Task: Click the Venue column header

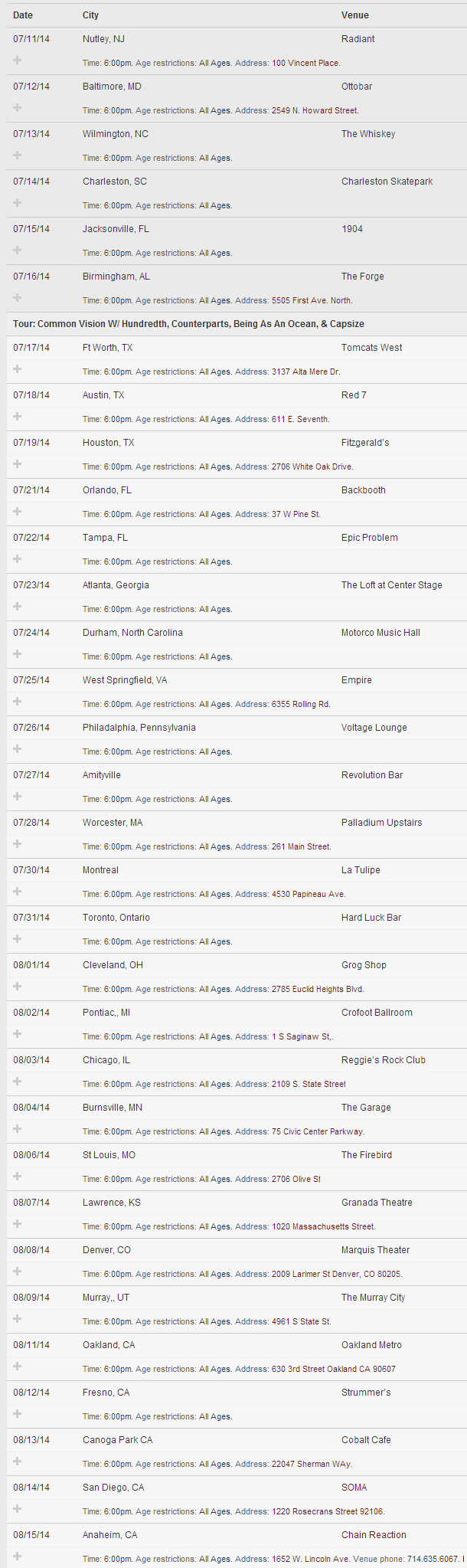Action: click(x=355, y=15)
